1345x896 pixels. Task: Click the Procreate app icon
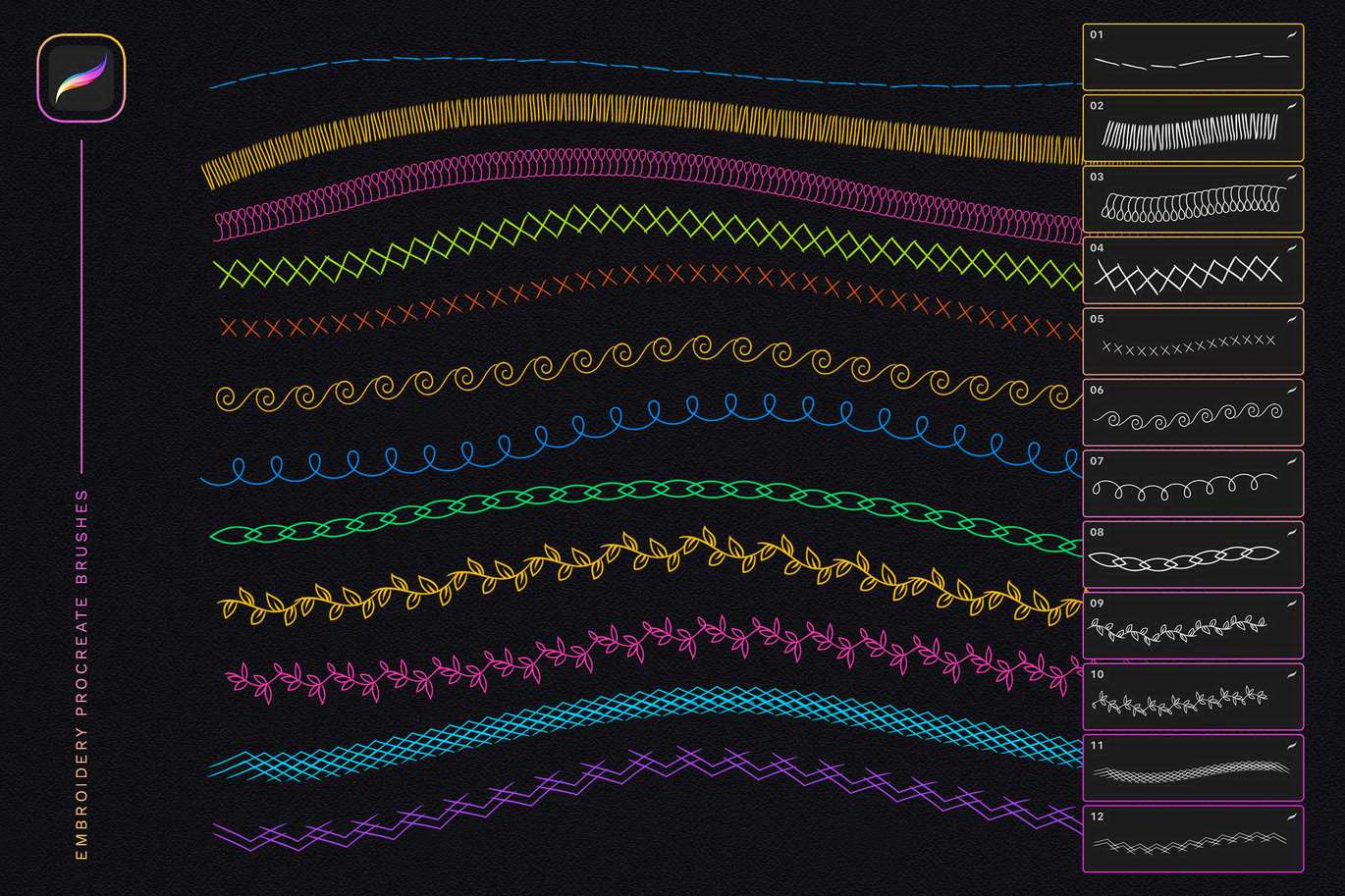coord(81,79)
